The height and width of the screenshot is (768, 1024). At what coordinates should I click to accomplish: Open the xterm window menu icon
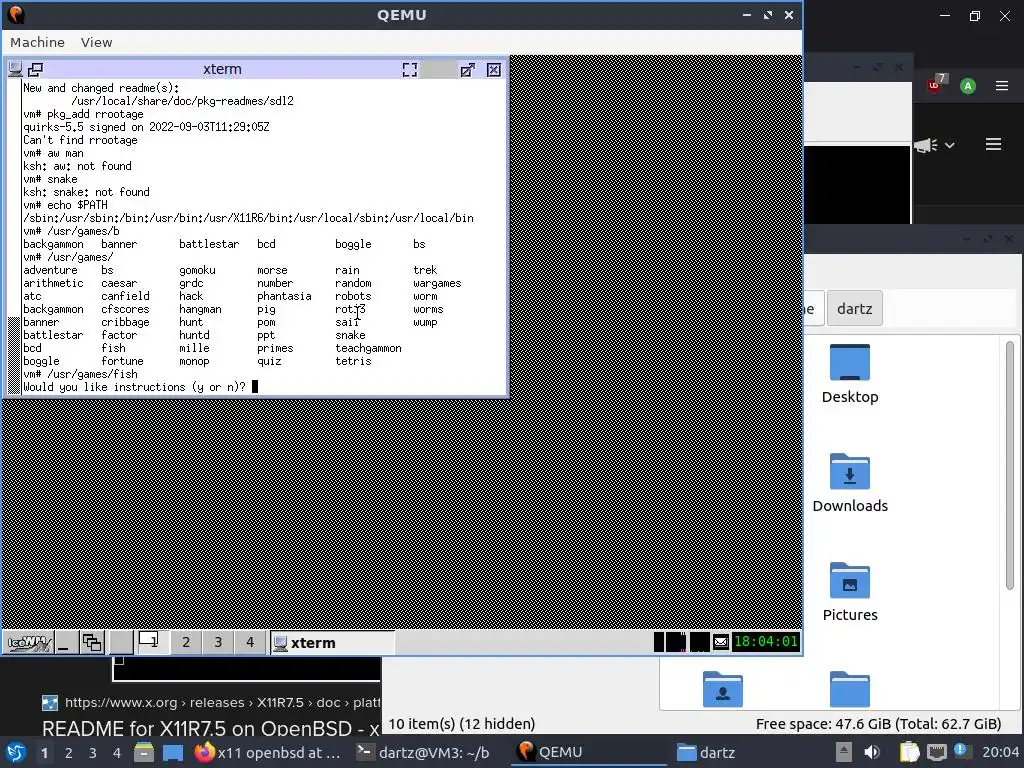point(15,69)
